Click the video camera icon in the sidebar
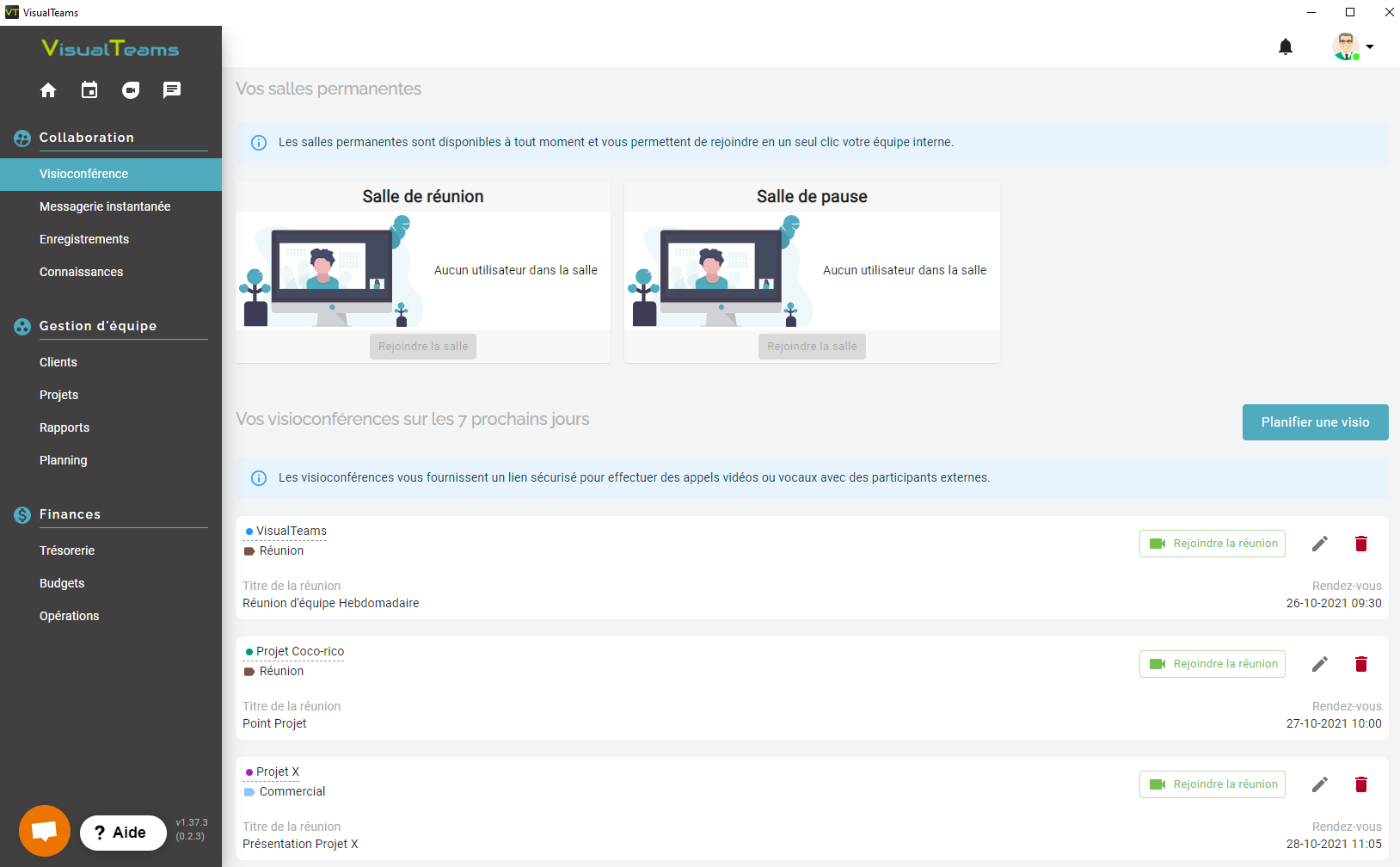Screen dimensions: 1400x867 pyautogui.click(x=131, y=89)
